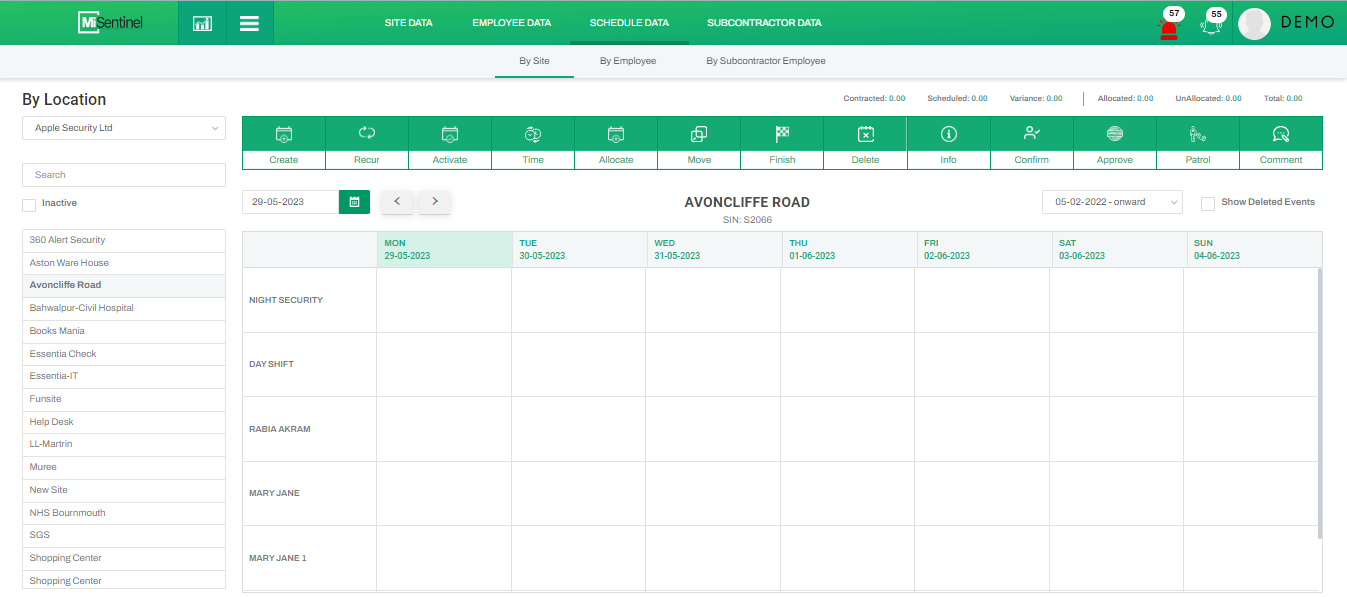Open the Patrol tool

tap(1197, 134)
